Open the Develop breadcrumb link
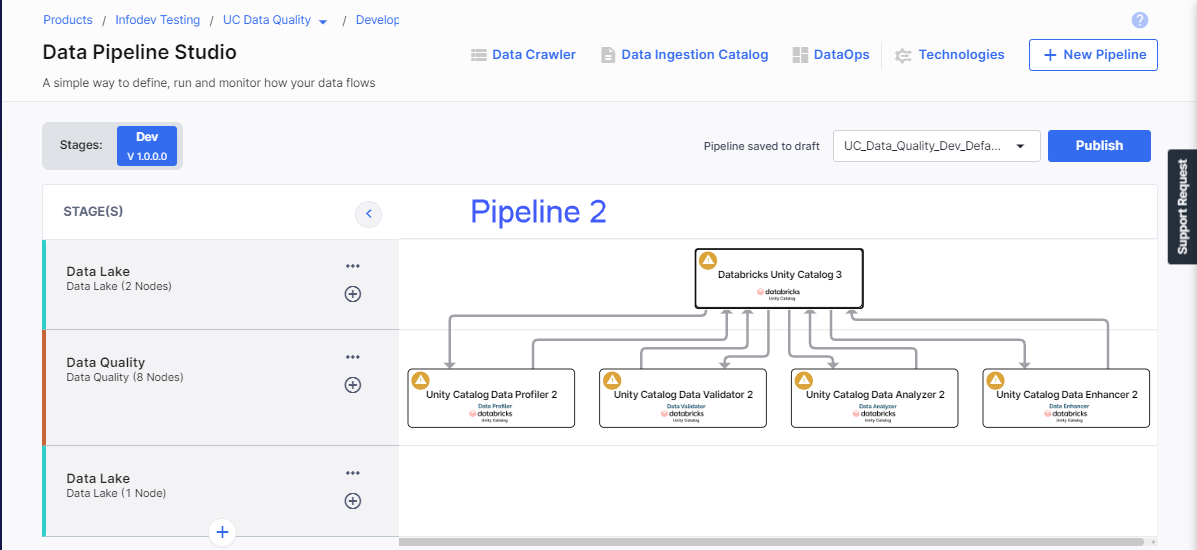Viewport: 1197px width, 550px height. pyautogui.click(x=378, y=21)
